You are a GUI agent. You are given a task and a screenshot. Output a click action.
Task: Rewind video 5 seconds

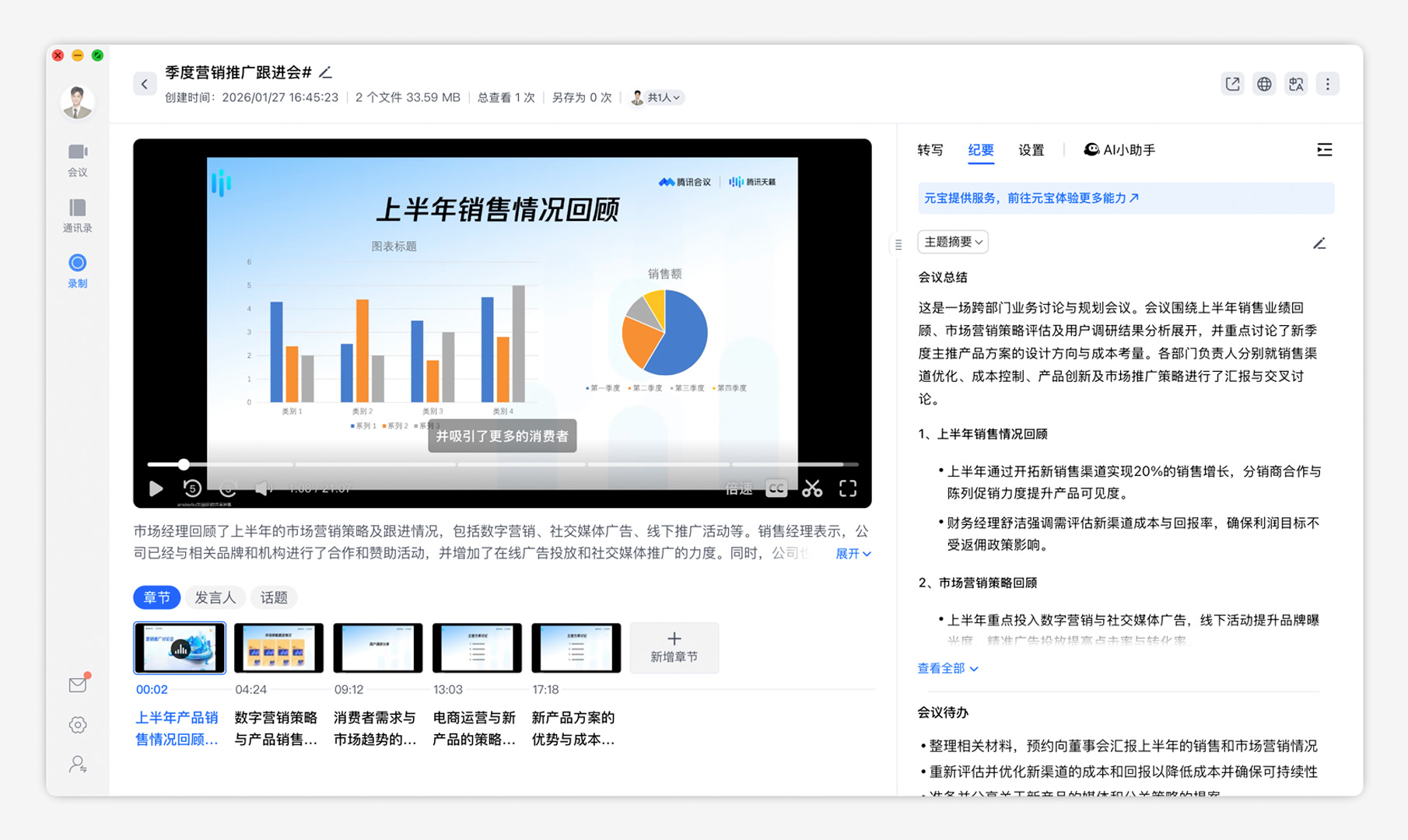pos(192,488)
